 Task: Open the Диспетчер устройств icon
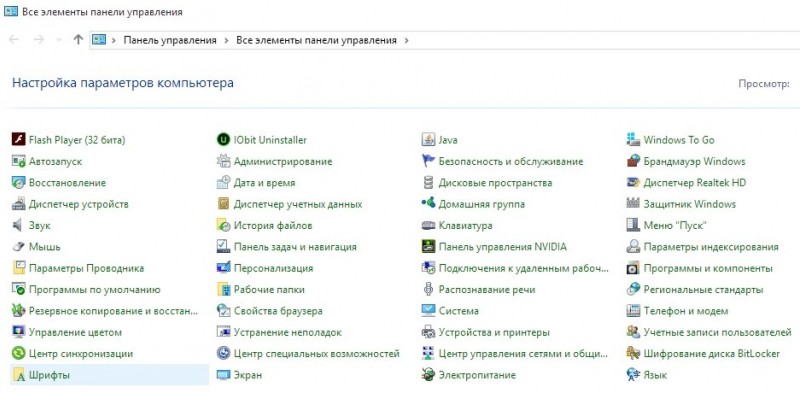click(x=19, y=204)
